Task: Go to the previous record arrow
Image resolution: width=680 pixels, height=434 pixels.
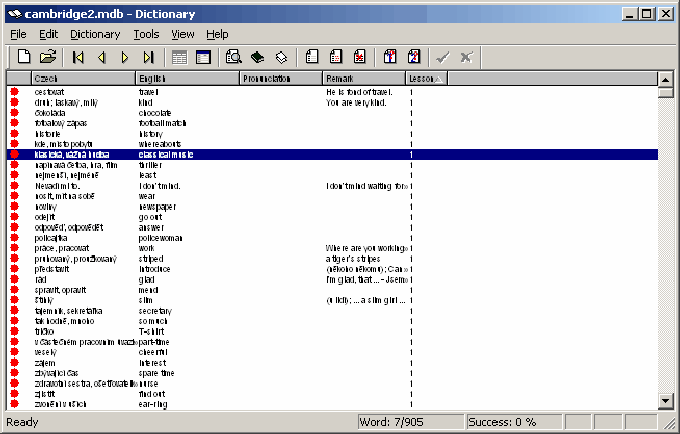Action: coord(101,57)
